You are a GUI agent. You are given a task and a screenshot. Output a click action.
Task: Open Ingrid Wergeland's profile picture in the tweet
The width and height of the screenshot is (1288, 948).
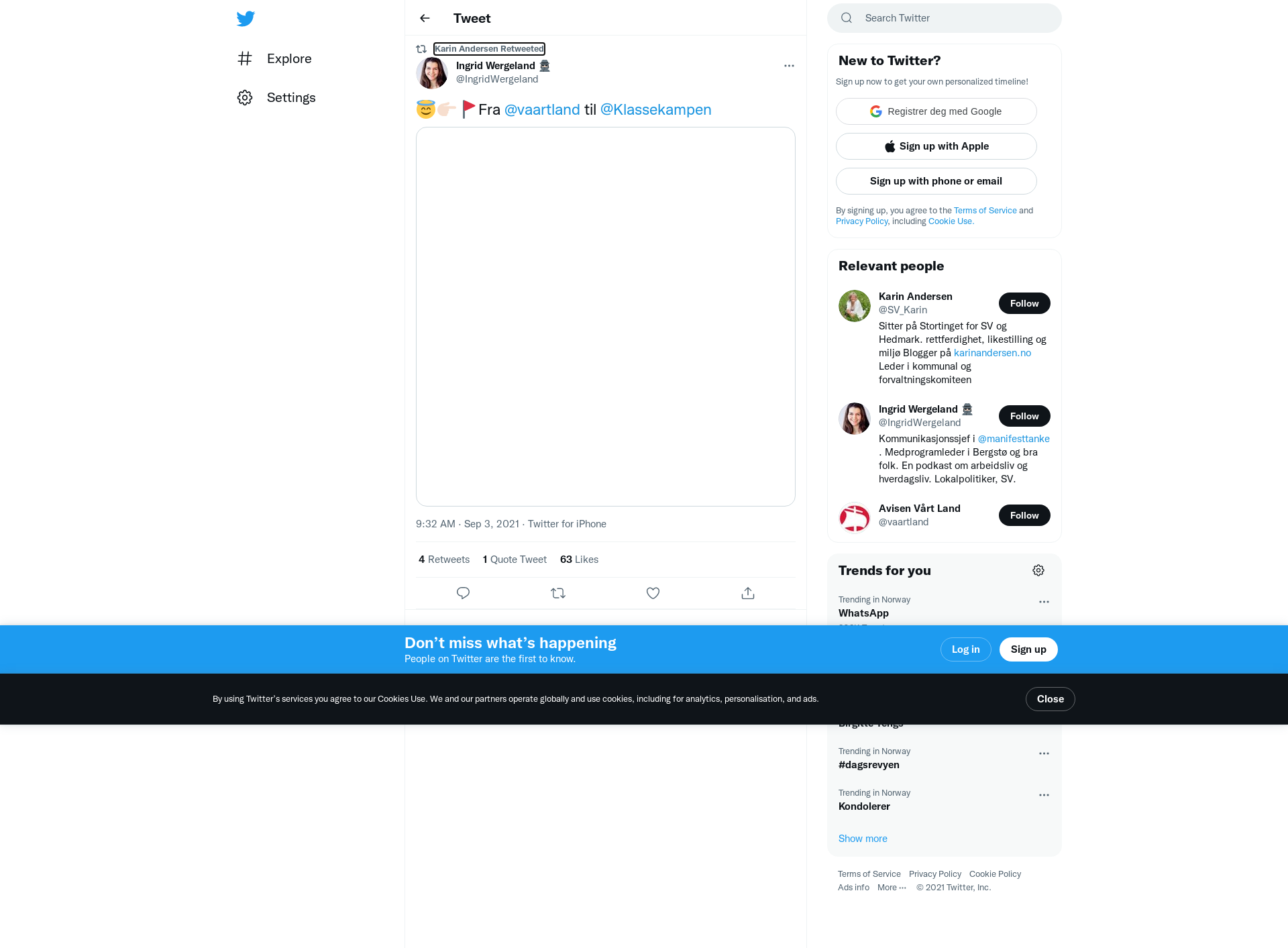[x=432, y=72]
